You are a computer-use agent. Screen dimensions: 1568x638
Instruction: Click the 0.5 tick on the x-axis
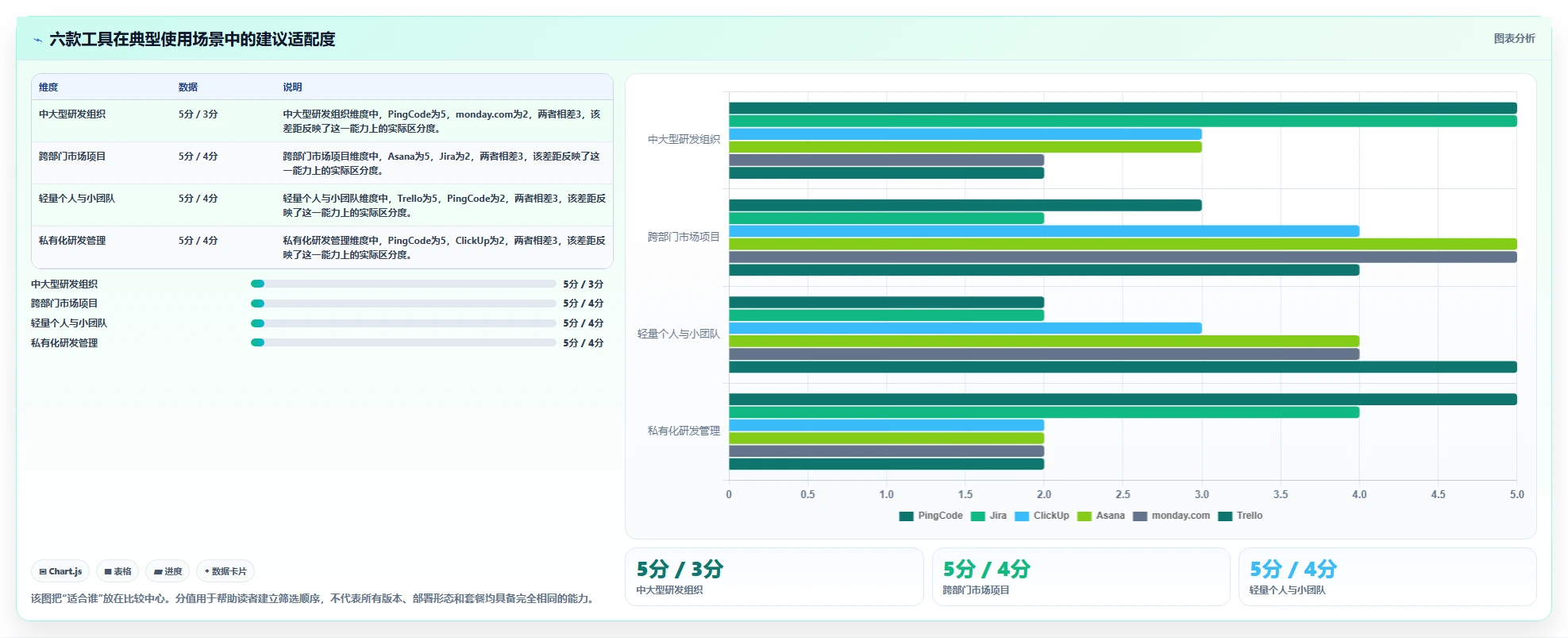click(x=807, y=494)
